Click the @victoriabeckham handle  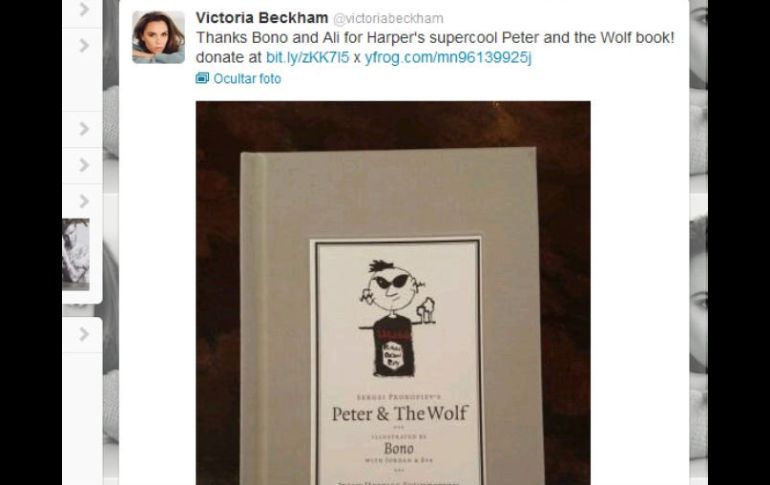coord(388,19)
